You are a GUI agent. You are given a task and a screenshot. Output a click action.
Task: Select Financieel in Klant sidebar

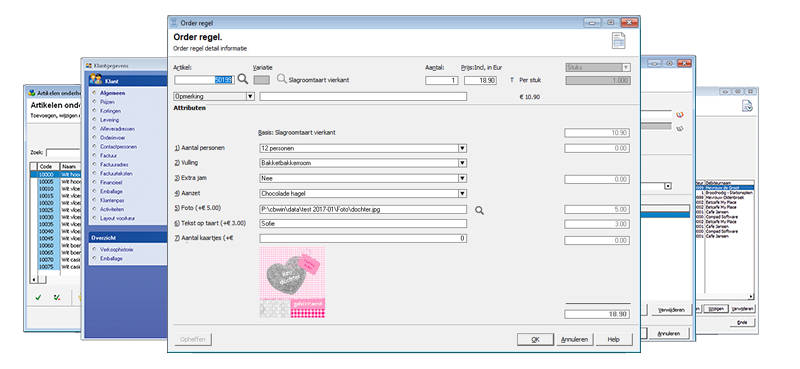coord(111,182)
